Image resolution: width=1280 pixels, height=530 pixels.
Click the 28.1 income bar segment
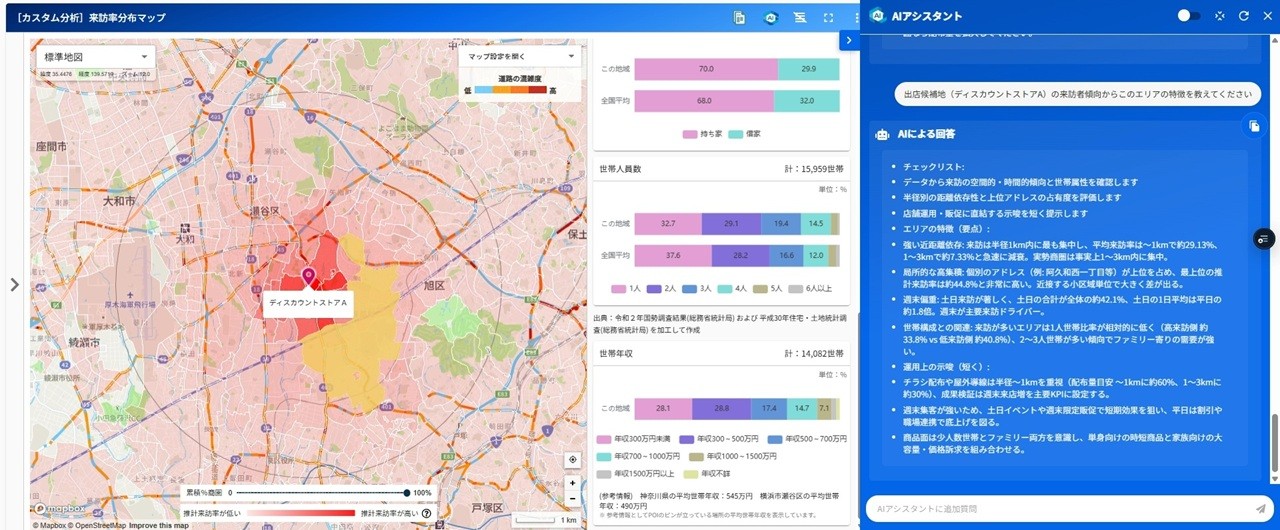coord(664,409)
